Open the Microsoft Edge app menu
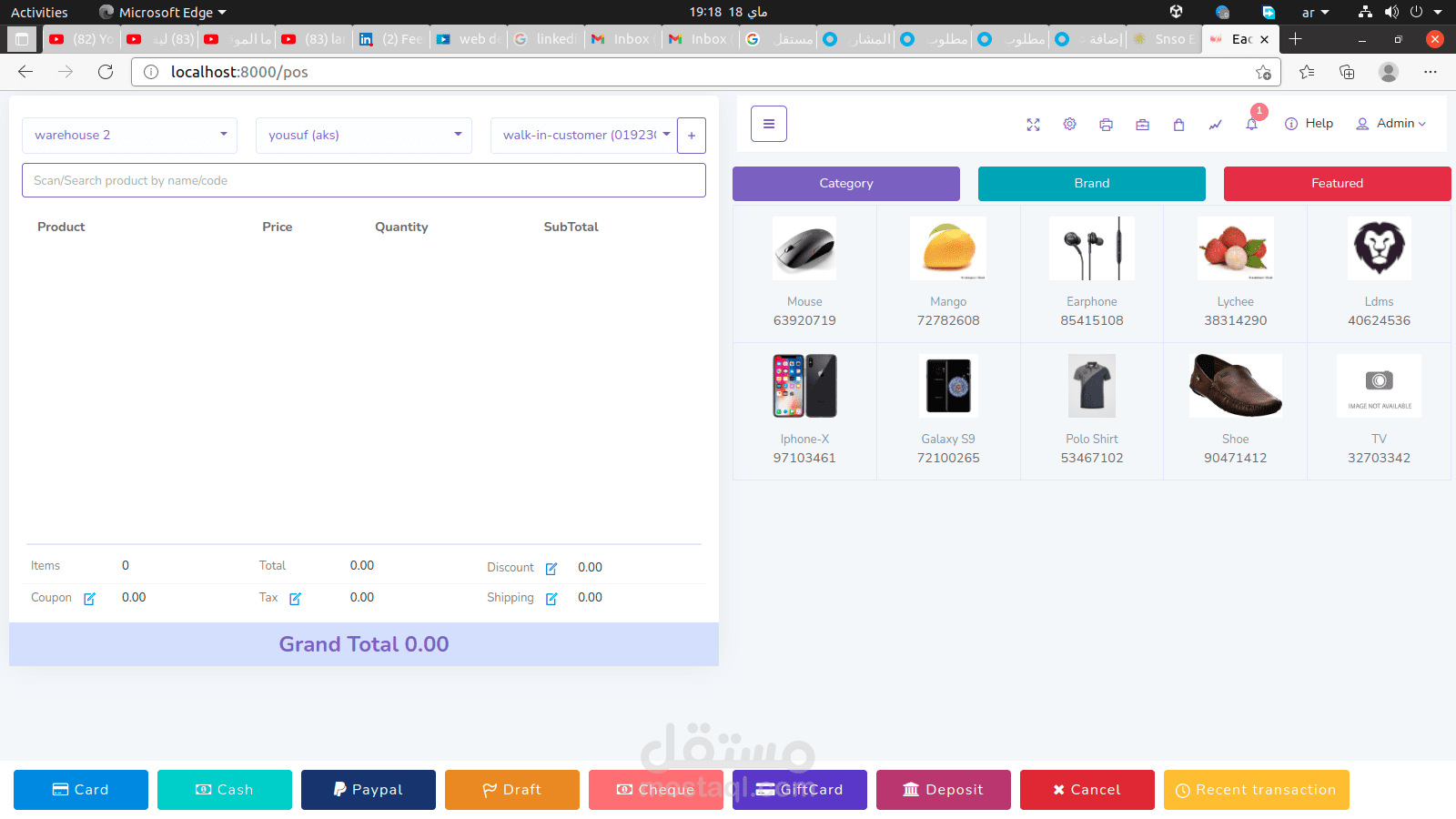1456x819 pixels. 163,12
